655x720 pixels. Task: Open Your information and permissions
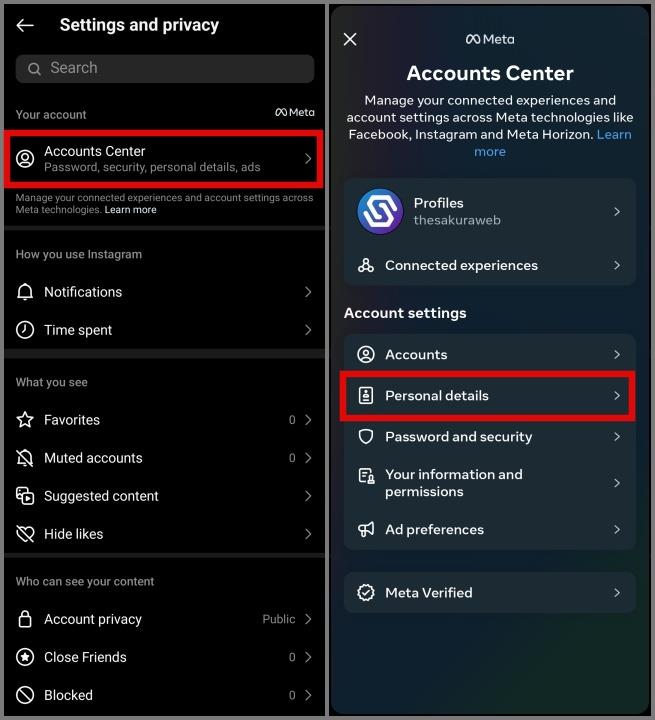click(x=490, y=483)
